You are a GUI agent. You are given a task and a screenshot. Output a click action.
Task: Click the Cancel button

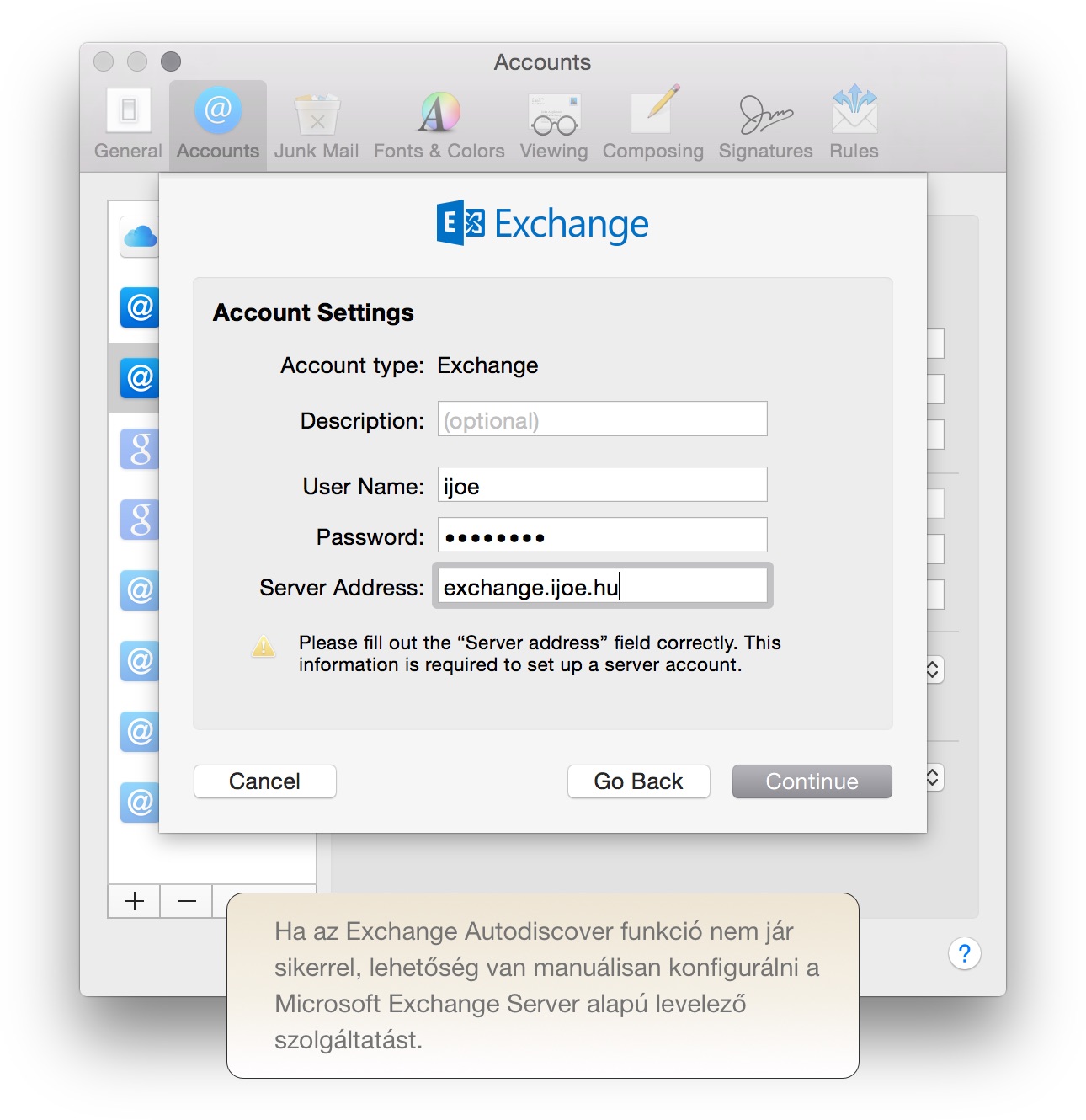tap(265, 781)
